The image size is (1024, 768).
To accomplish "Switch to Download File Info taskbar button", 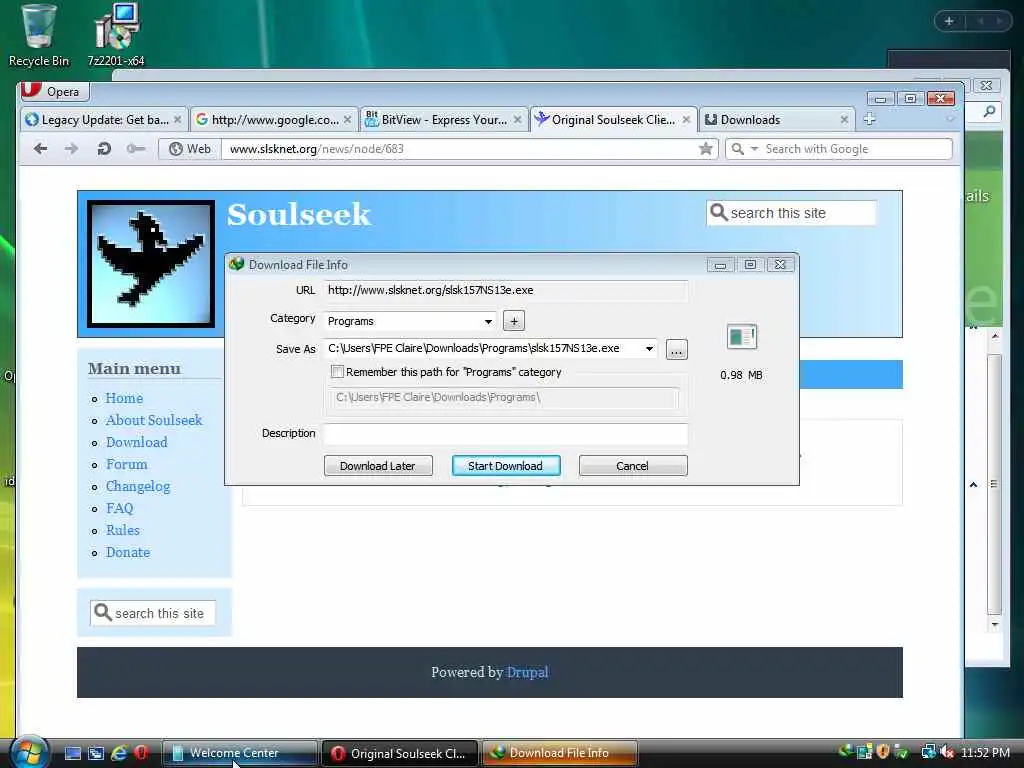I will tap(560, 753).
